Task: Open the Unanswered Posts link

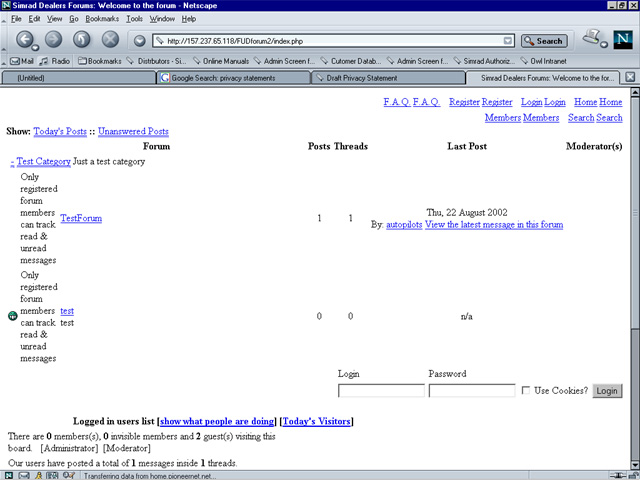Action: 133,131
